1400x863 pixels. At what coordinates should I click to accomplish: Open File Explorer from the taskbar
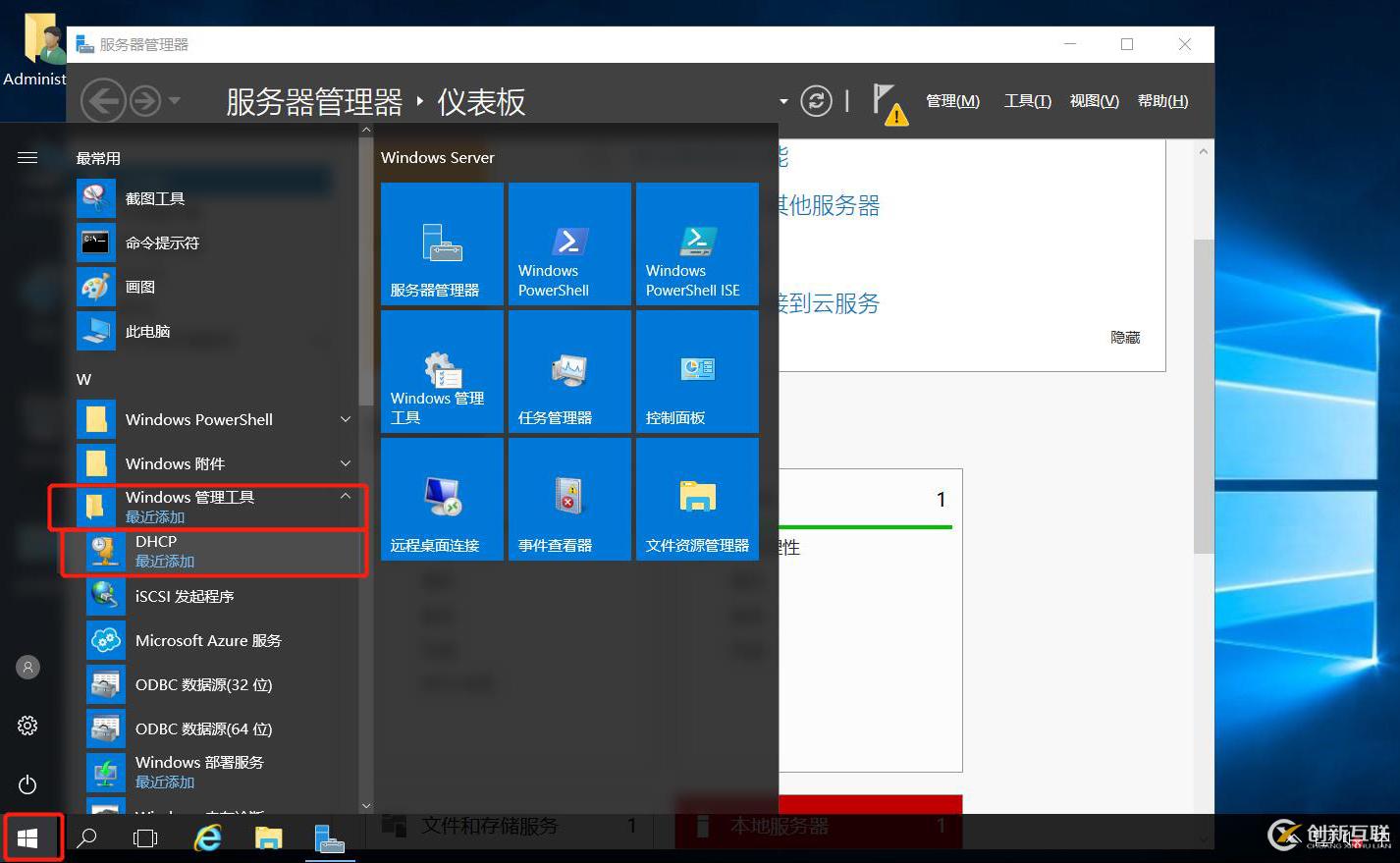point(268,837)
